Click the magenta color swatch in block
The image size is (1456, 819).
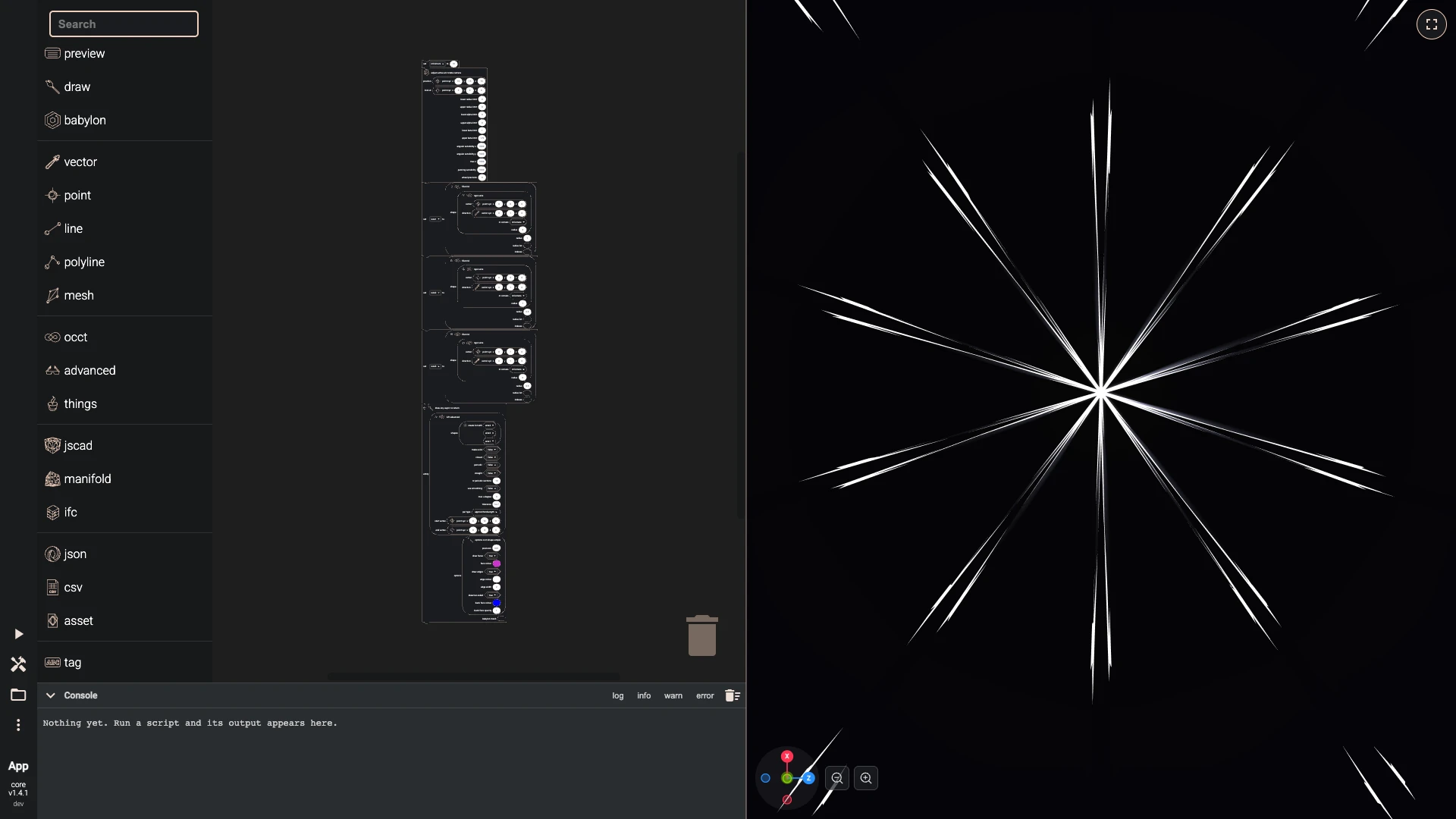497,563
